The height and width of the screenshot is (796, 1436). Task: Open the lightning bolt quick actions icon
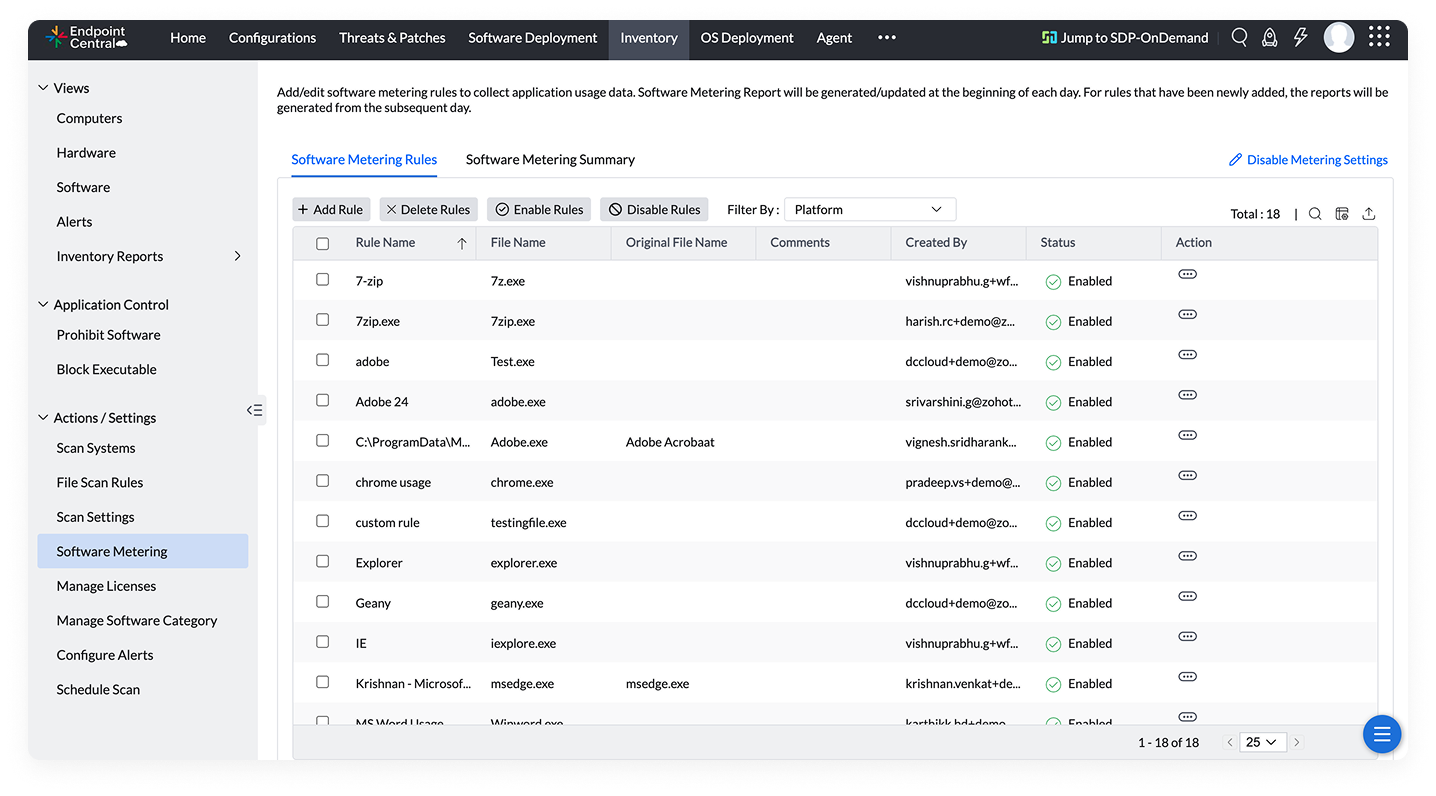[1300, 38]
